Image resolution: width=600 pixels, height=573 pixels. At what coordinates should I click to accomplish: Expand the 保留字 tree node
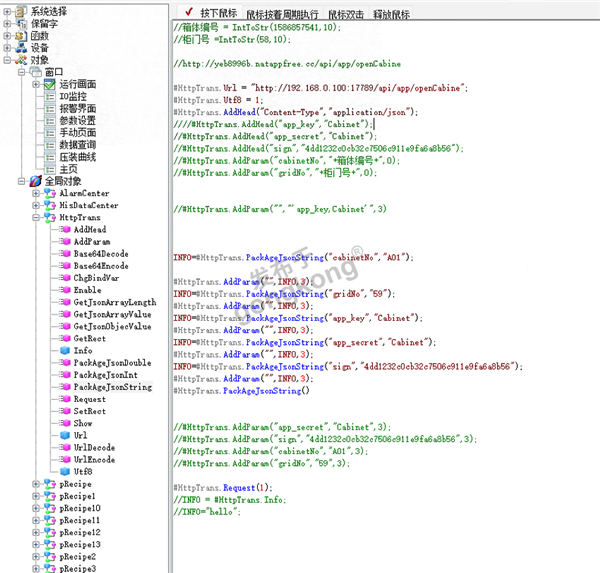8,22
